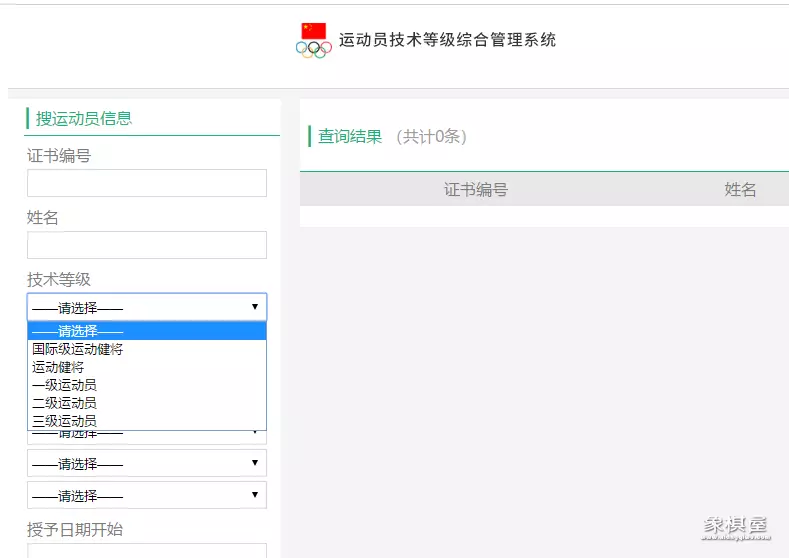This screenshot has height=558, width=789.
Task: Open the 技术等级 dropdown arrow
Action: (x=254, y=307)
